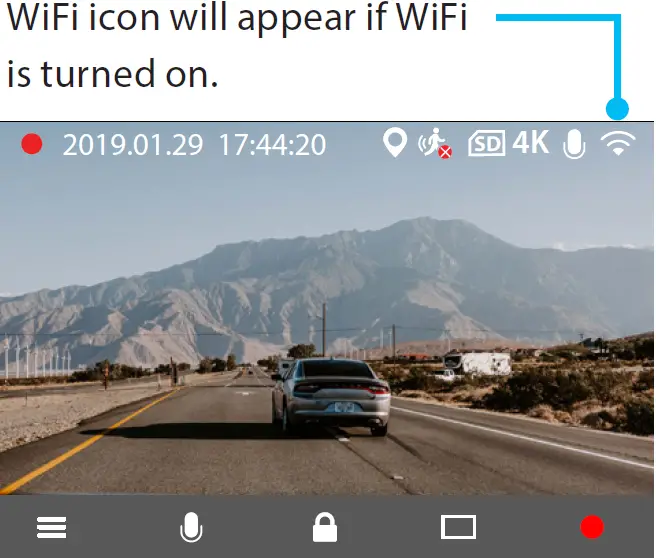This screenshot has width=656, height=558.
Task: Click the blue callout dot above WiFi icon
Action: point(617,109)
